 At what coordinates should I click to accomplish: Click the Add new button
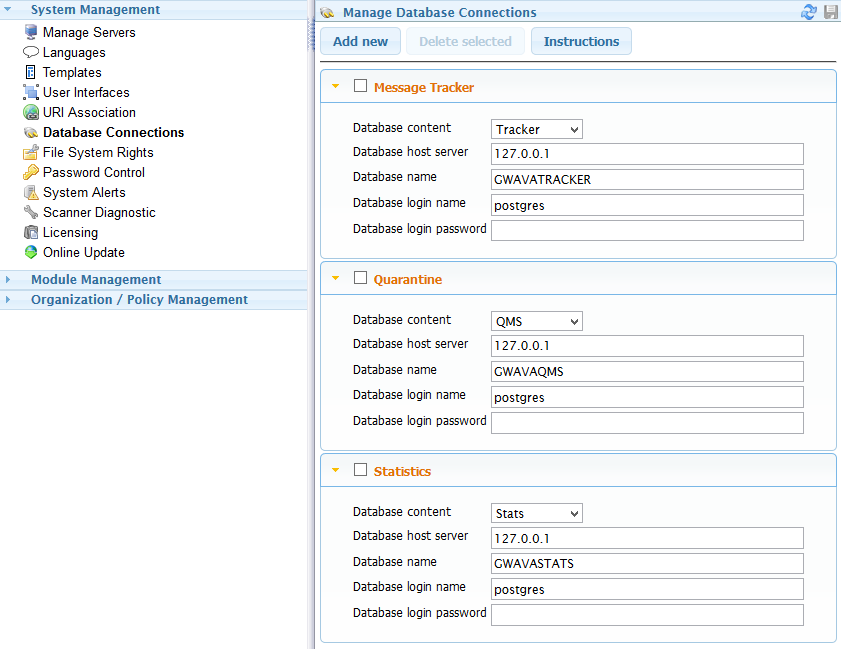tap(360, 41)
